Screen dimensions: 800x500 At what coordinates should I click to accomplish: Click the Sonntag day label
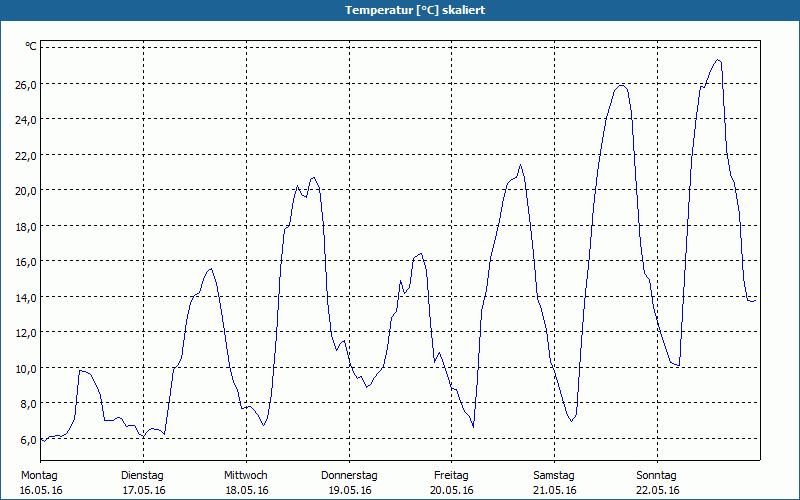[x=656, y=476]
